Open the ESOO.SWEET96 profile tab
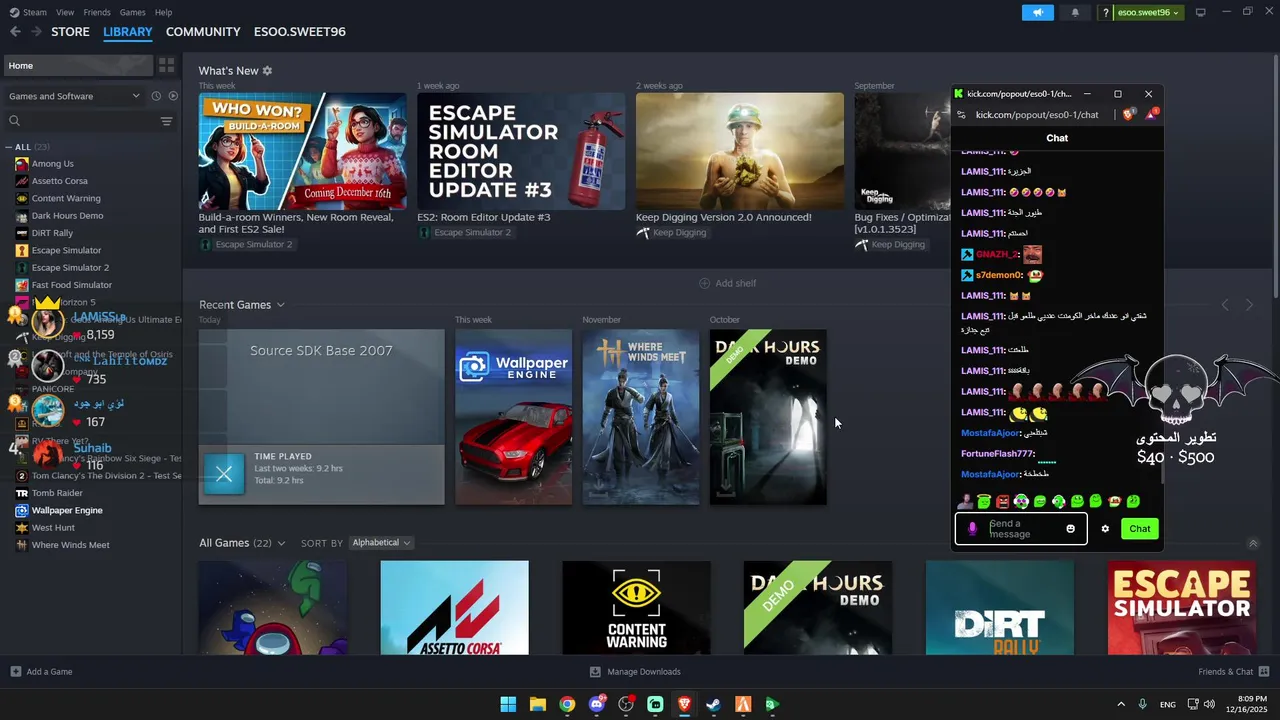Screen dimensions: 1280x720 (300, 32)
